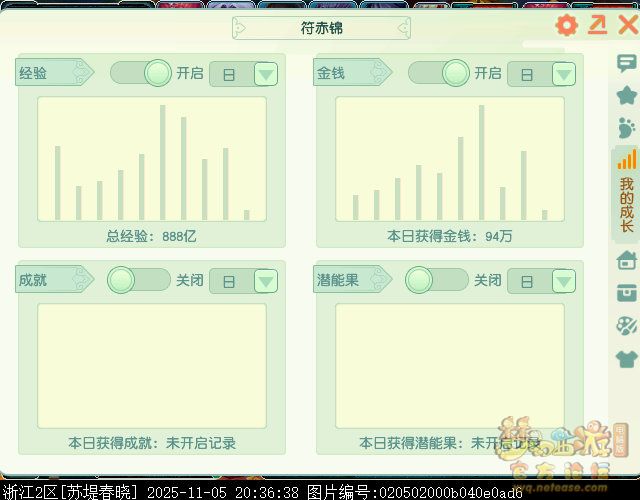Select the star icon in sidebar
The width and height of the screenshot is (640, 500).
pyautogui.click(x=627, y=96)
